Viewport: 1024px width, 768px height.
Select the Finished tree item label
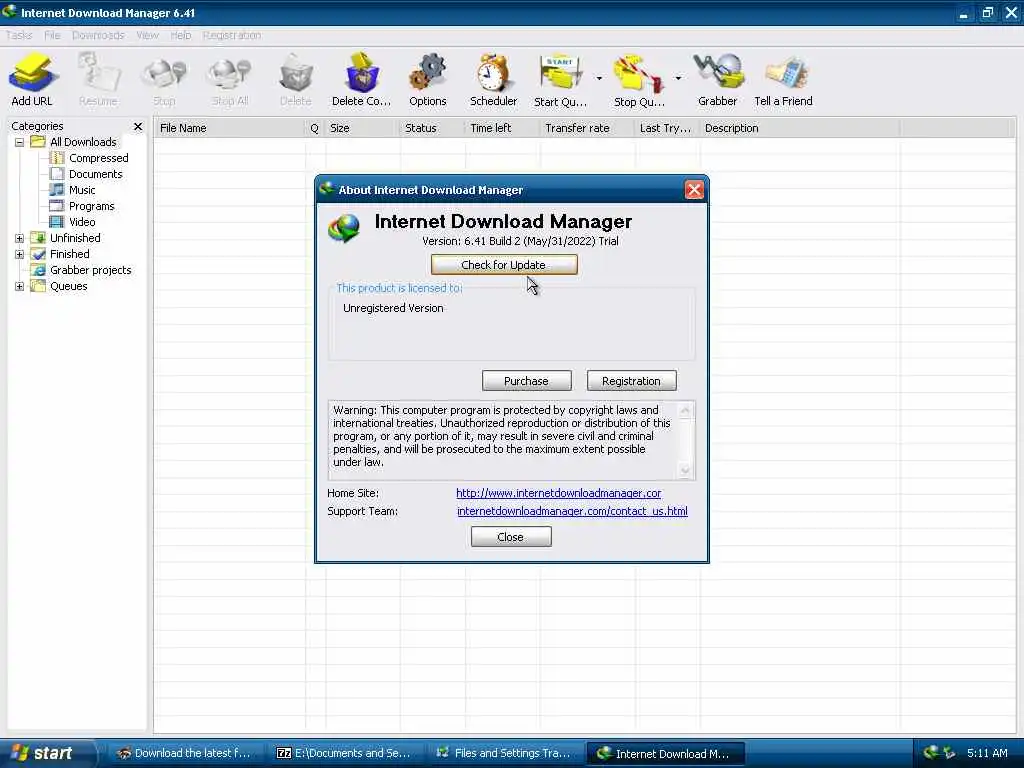70,254
